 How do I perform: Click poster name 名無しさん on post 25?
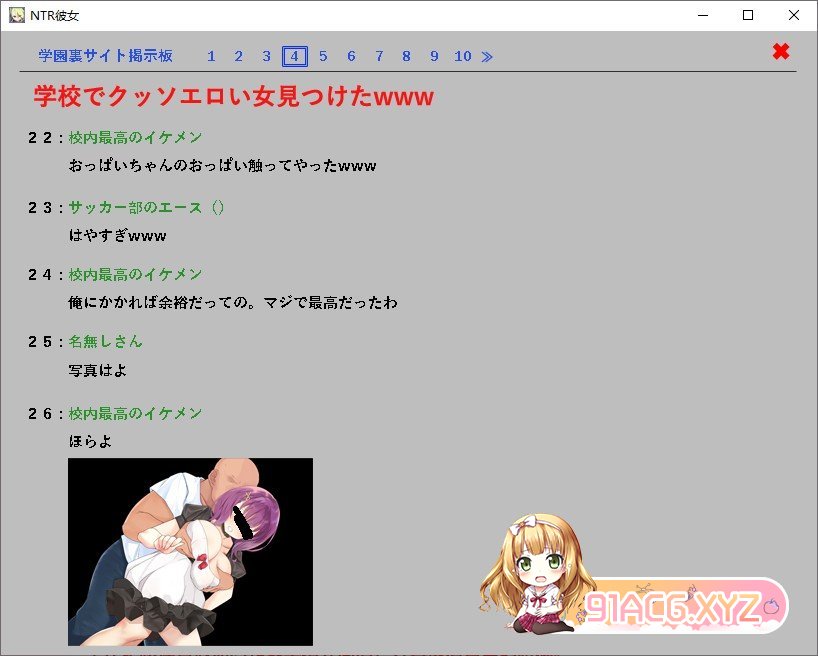coord(105,342)
